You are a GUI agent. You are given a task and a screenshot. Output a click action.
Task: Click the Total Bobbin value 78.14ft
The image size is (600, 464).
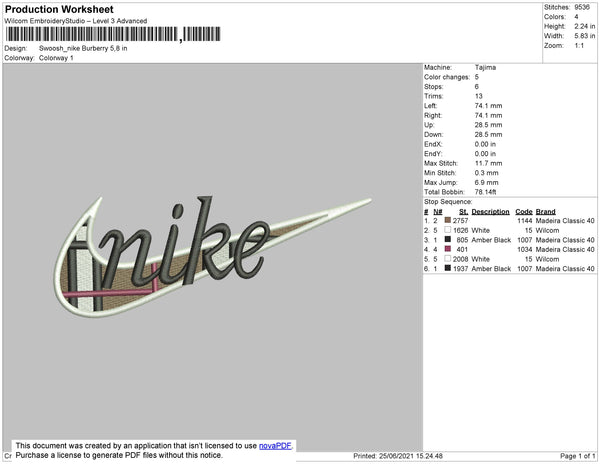click(x=485, y=192)
